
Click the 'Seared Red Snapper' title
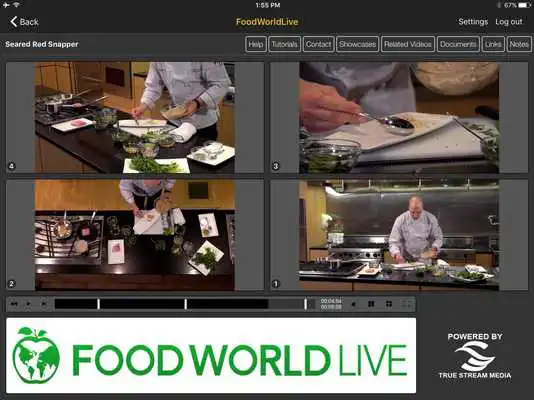click(42, 44)
